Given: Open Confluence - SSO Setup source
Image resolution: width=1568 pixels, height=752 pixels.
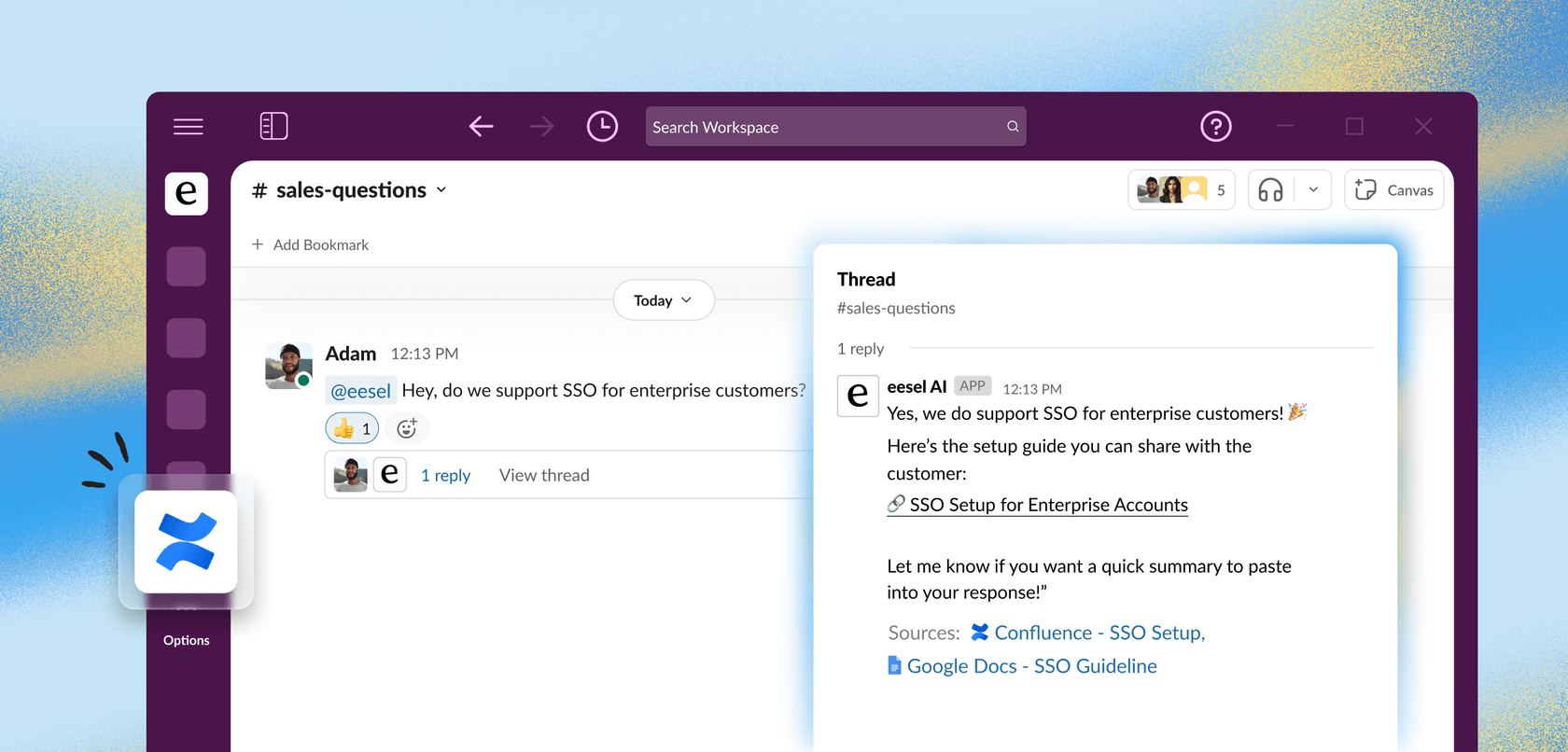Looking at the screenshot, I should 1099,633.
